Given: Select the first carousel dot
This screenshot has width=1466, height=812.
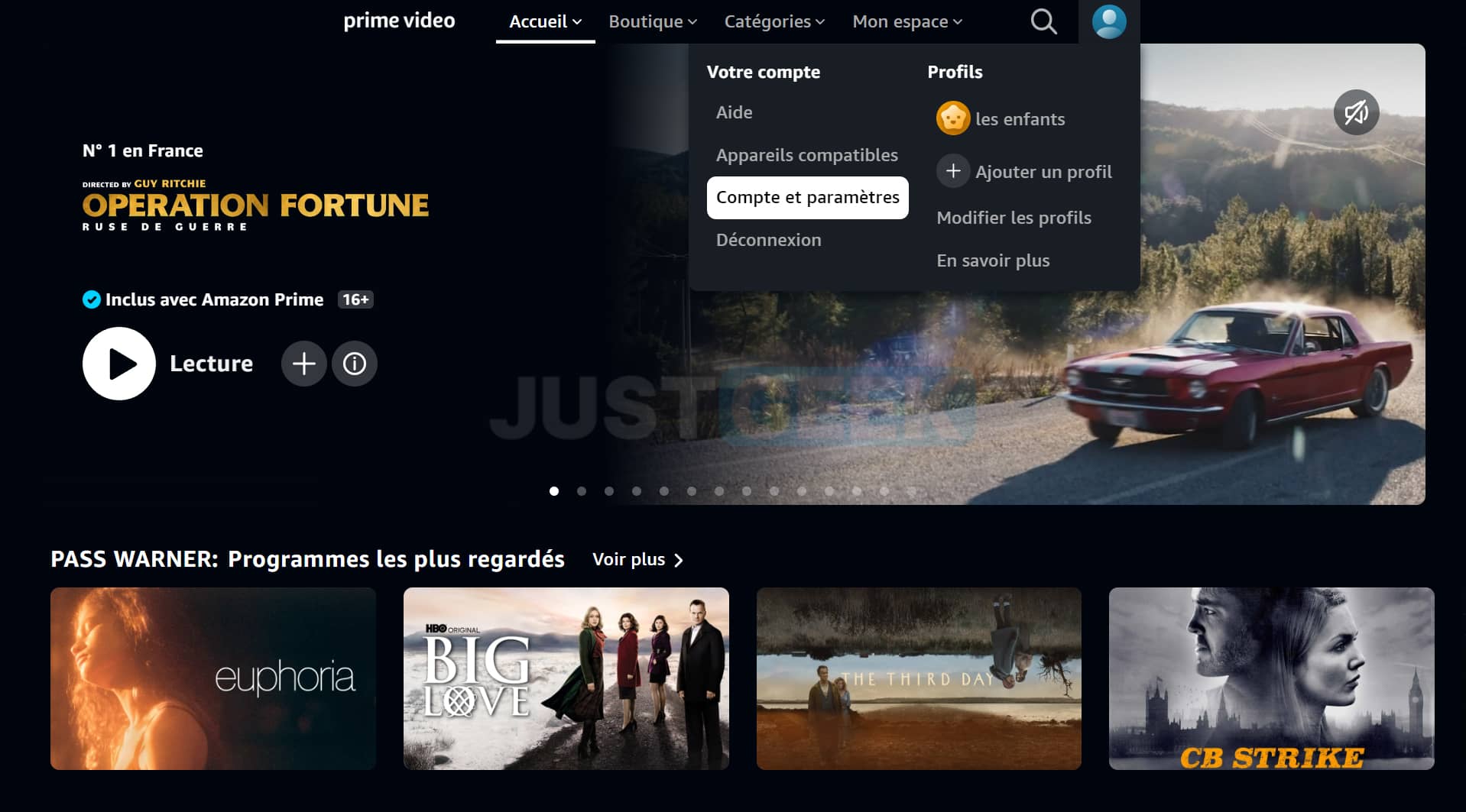Looking at the screenshot, I should click(554, 491).
